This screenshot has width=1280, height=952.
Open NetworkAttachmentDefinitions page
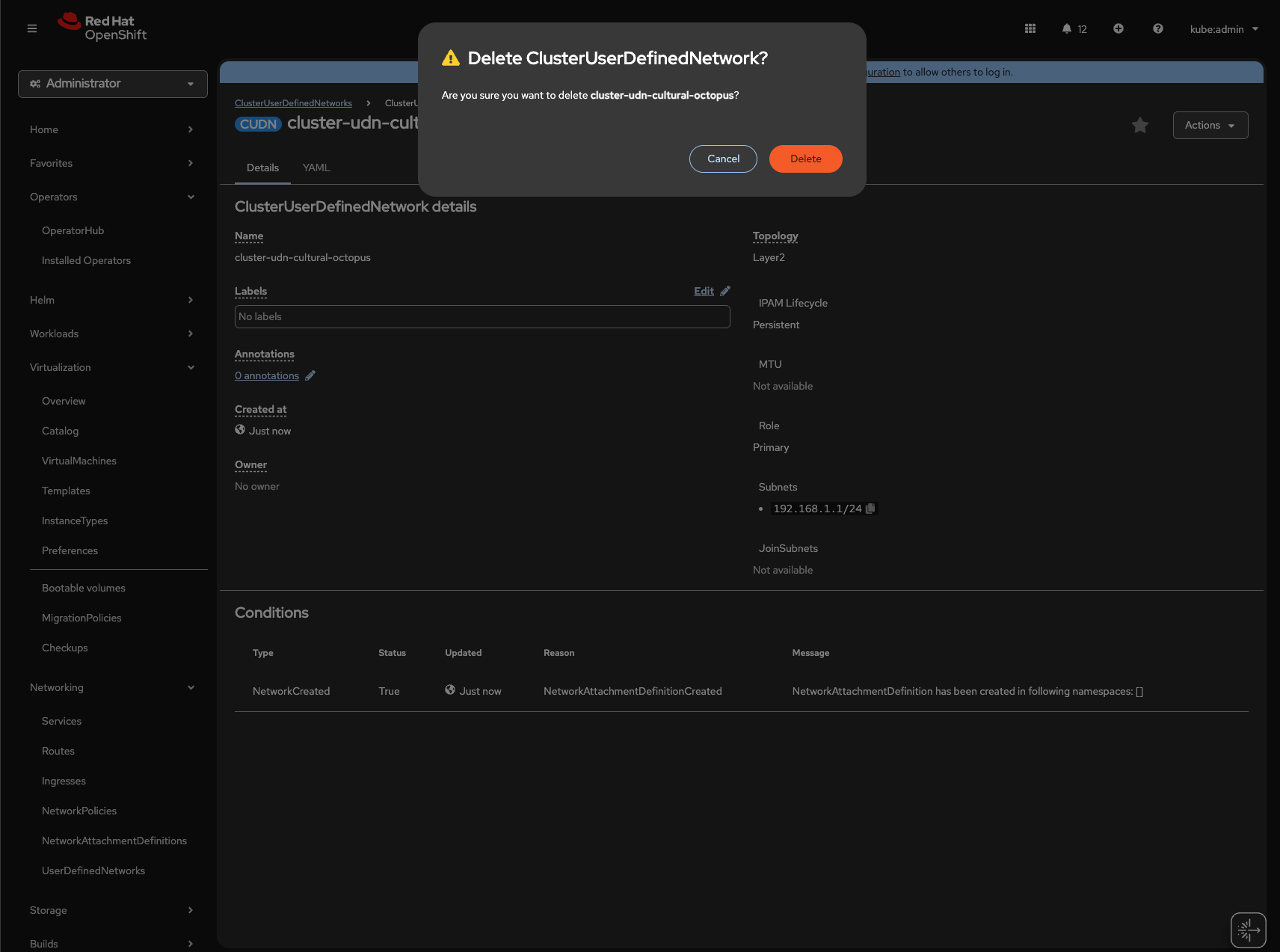coord(114,841)
